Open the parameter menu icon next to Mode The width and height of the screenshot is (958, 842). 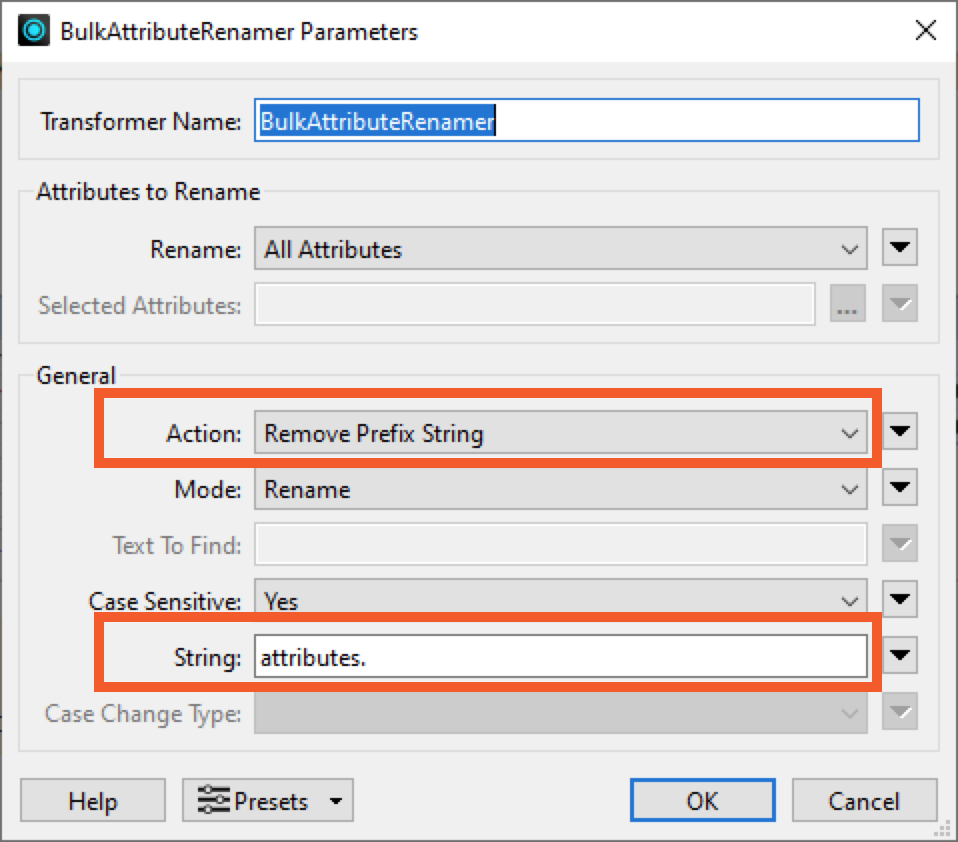[898, 487]
